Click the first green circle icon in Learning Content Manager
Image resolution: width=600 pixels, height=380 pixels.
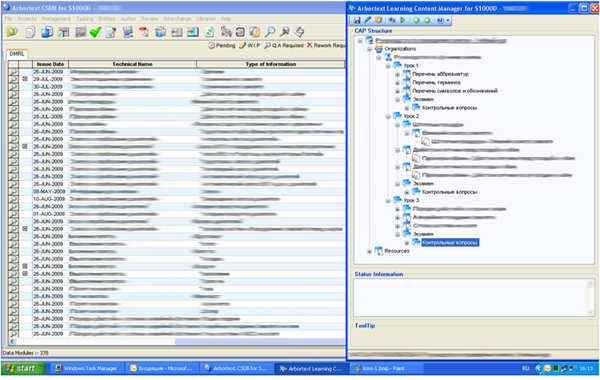point(416,20)
